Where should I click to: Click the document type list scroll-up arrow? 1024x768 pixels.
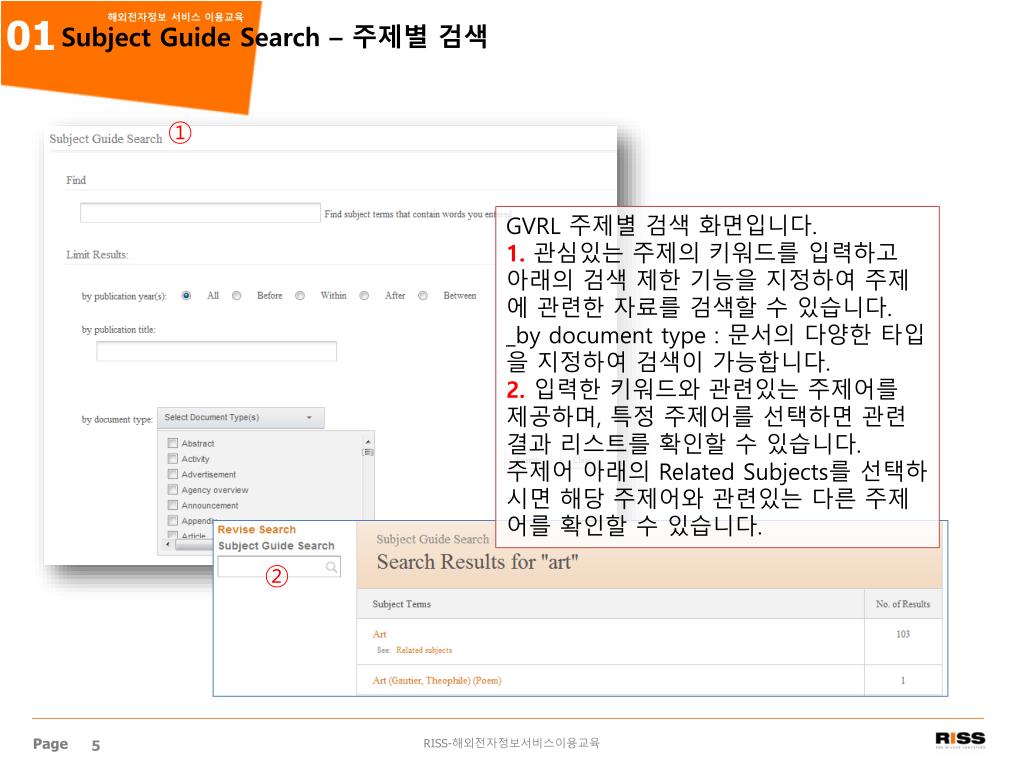(368, 442)
